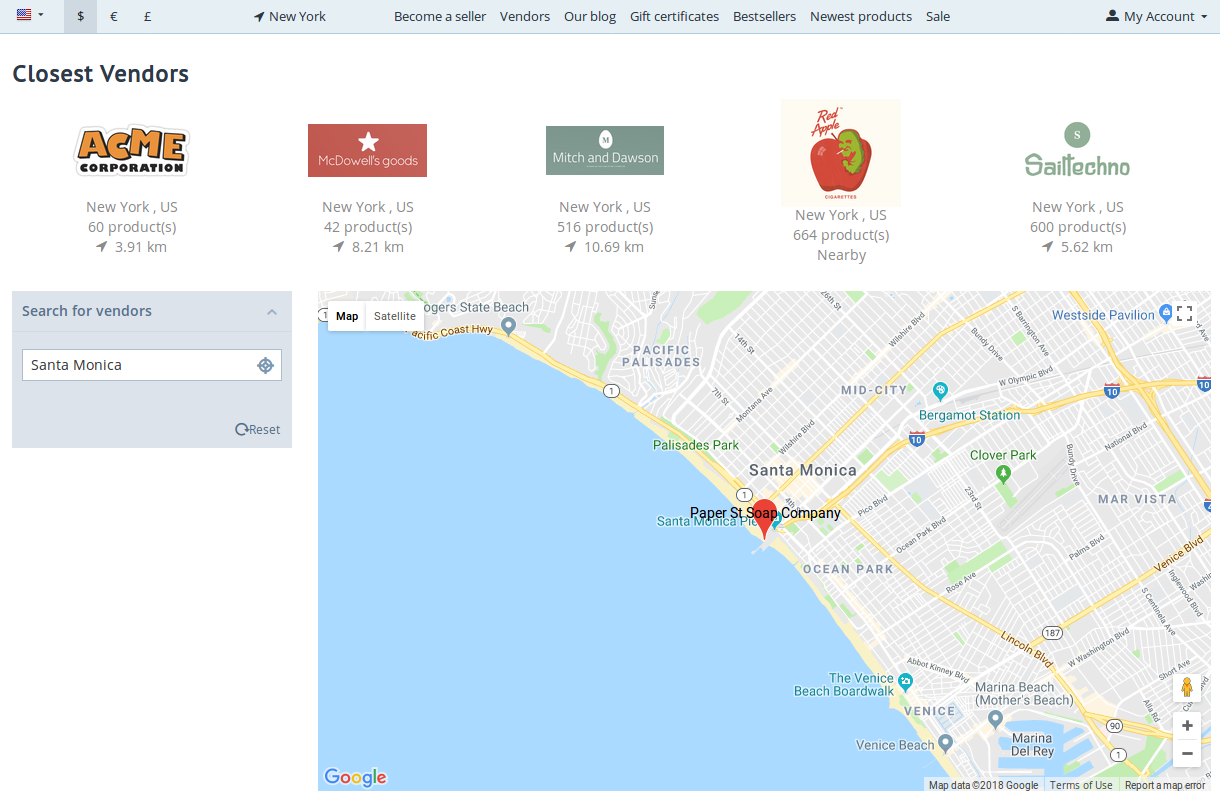Click the 8.21 km distance label
1220x800 pixels.
coord(368,247)
